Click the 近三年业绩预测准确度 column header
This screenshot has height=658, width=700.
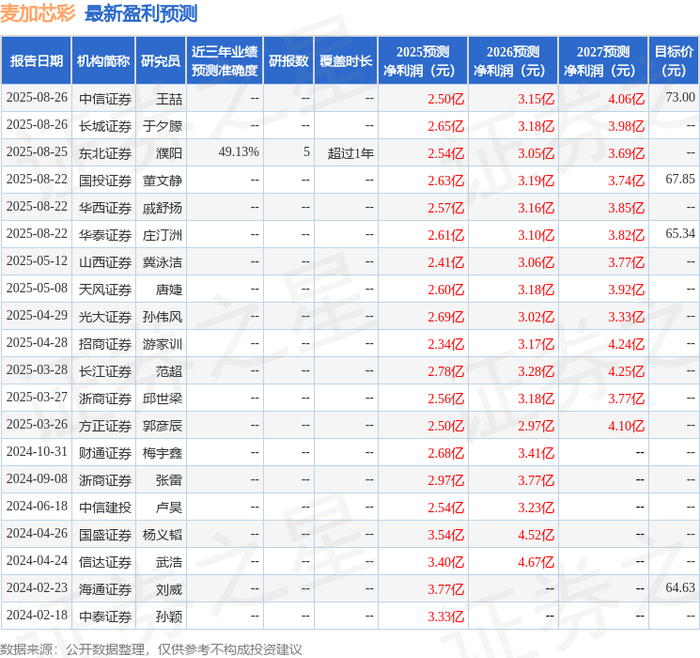click(225, 61)
